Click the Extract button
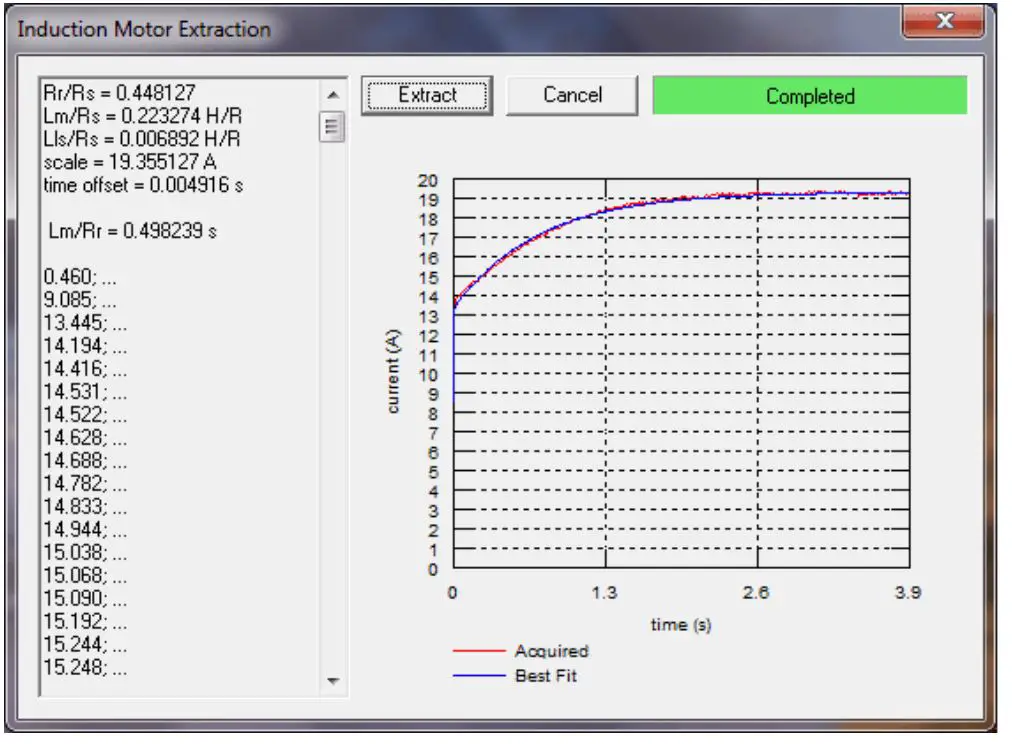The image size is (1012, 744). (x=426, y=93)
